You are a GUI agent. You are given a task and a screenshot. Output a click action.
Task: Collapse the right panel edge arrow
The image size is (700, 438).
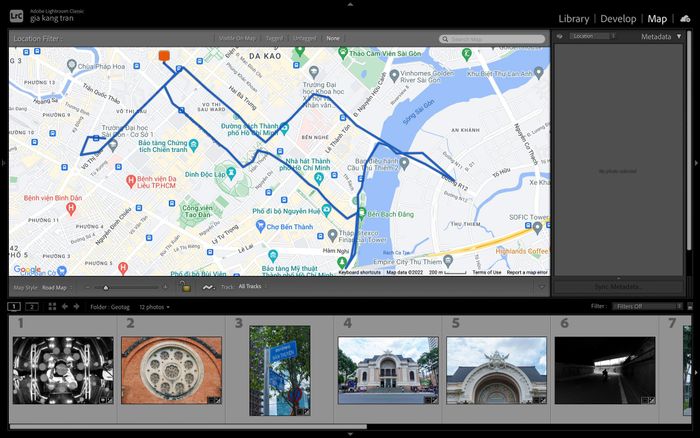pos(696,163)
